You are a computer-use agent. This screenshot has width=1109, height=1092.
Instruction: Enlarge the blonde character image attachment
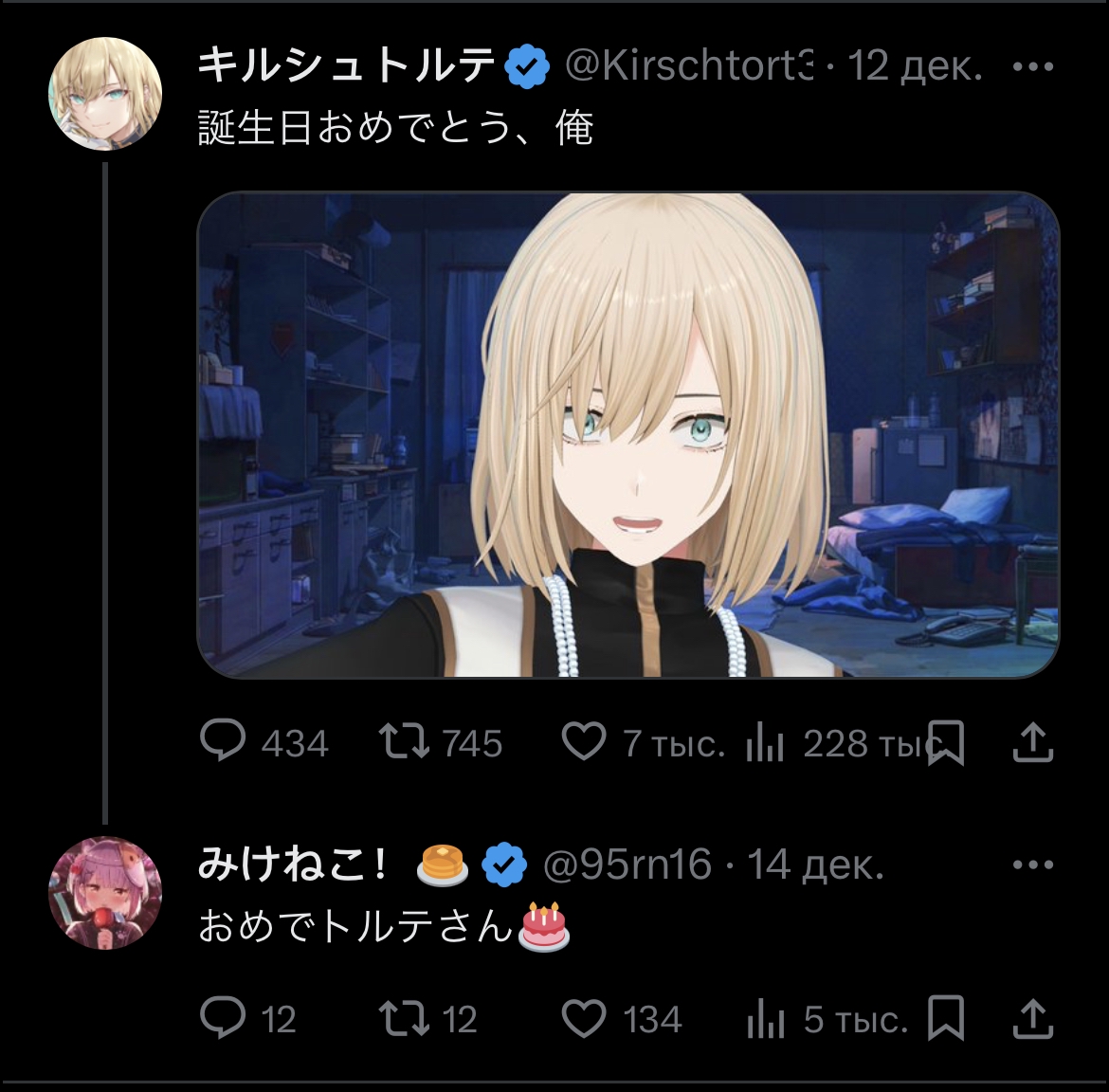[627, 435]
